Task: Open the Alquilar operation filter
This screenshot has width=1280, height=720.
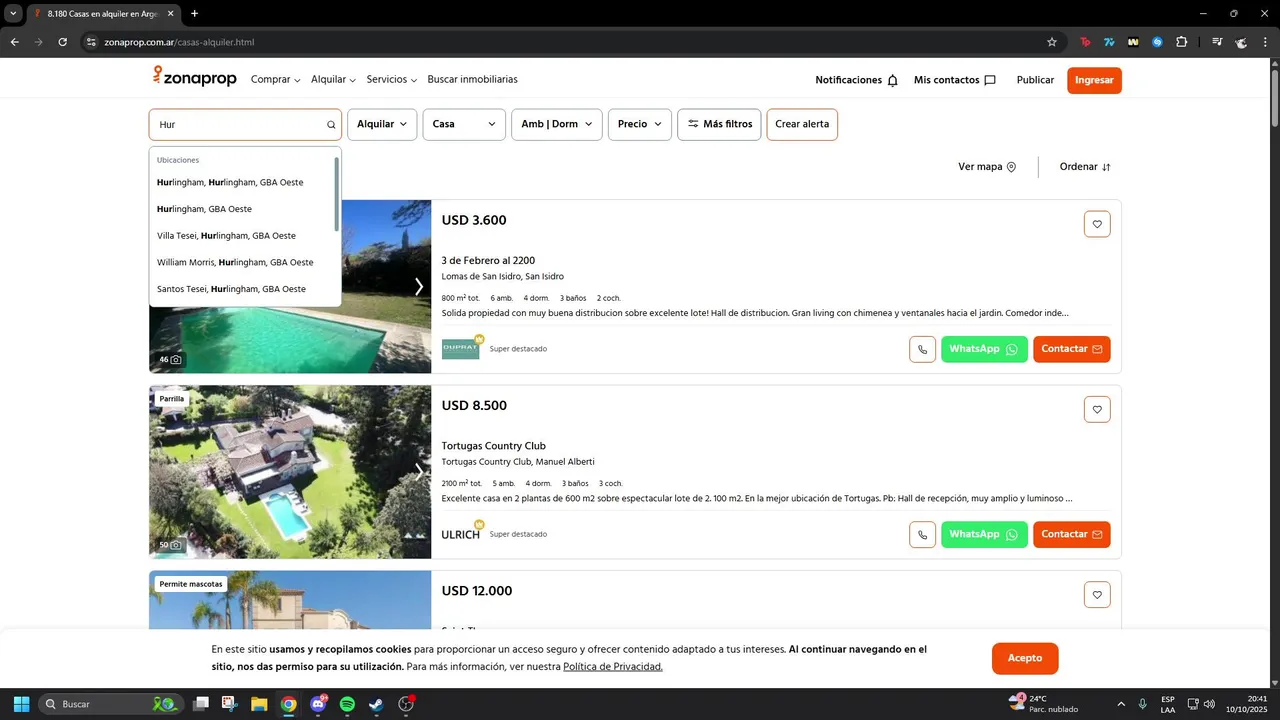Action: click(382, 125)
